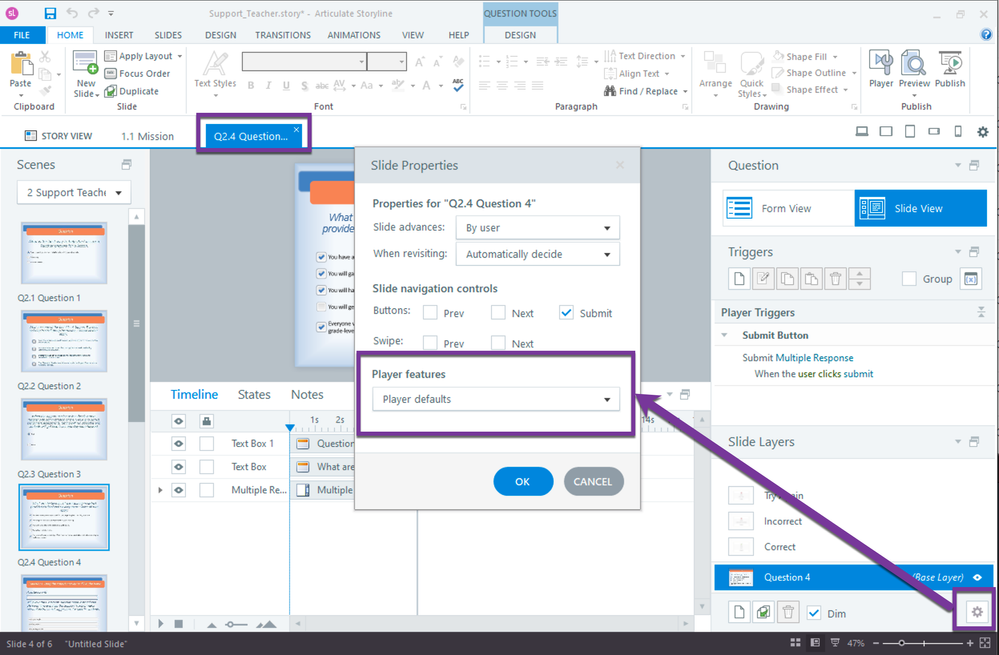This screenshot has width=999, height=655.
Task: Open the Slide advances dropdown
Action: coord(537,228)
